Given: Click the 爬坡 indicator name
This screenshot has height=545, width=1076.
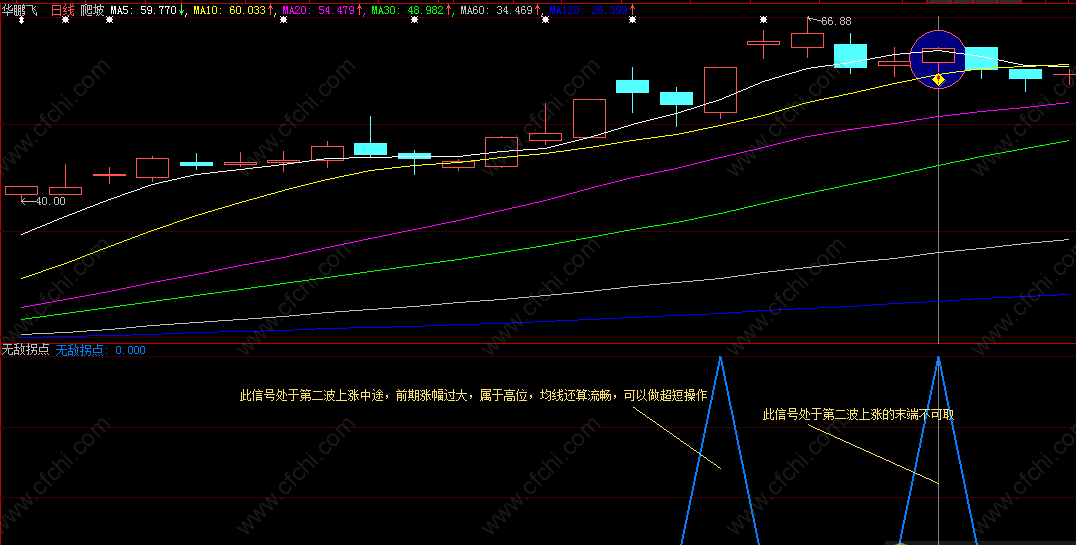Looking at the screenshot, I should [92, 10].
